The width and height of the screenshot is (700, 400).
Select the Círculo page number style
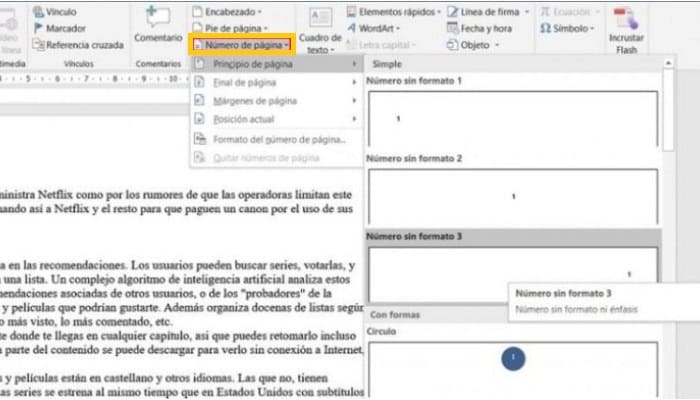pyautogui.click(x=513, y=370)
